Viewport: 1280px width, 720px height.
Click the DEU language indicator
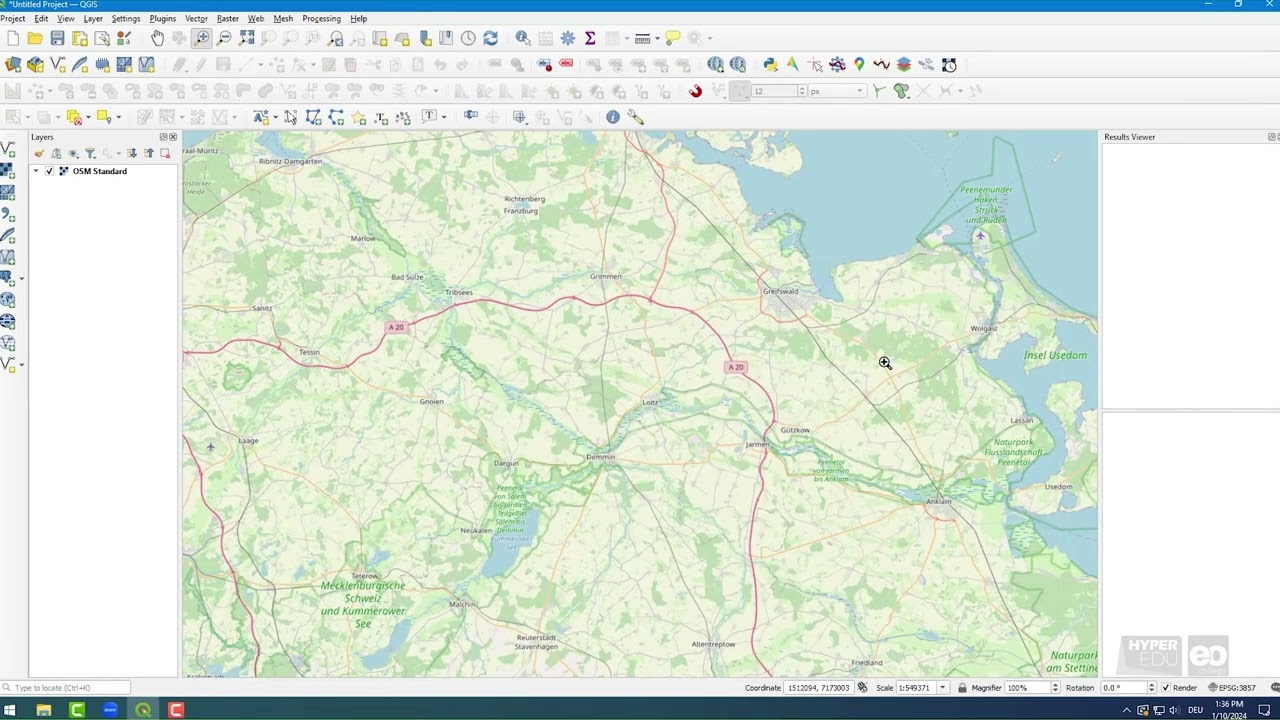click(x=1195, y=710)
